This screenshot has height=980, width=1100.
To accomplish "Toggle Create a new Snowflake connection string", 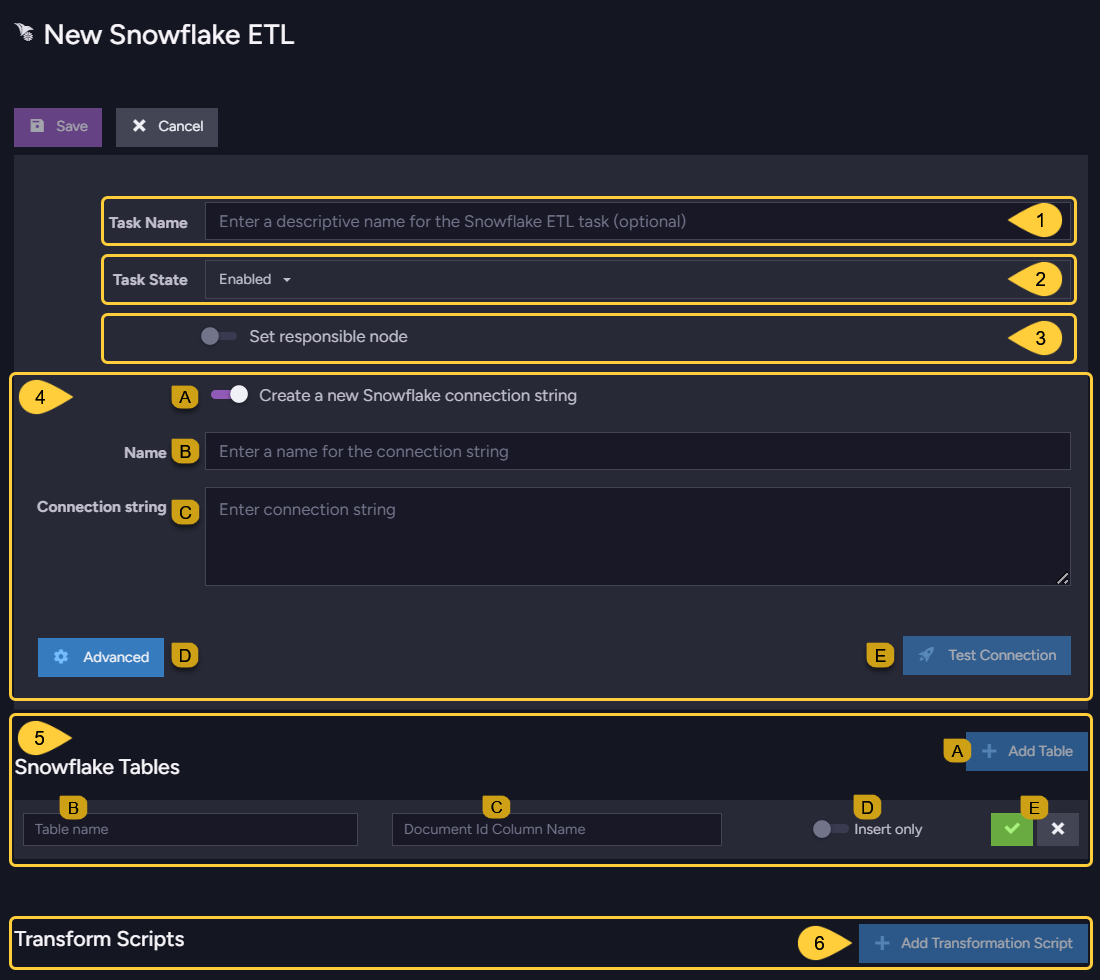I will [229, 395].
